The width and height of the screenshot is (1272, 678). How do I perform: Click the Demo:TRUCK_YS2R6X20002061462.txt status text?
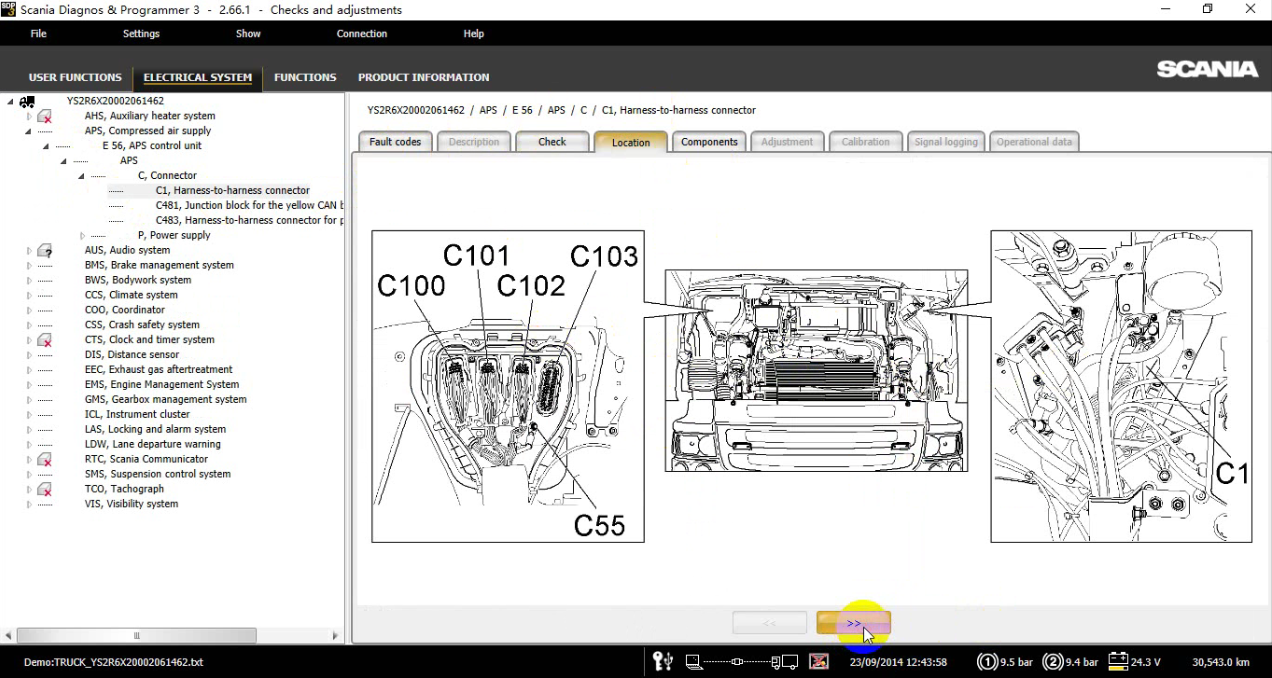[x=113, y=662]
